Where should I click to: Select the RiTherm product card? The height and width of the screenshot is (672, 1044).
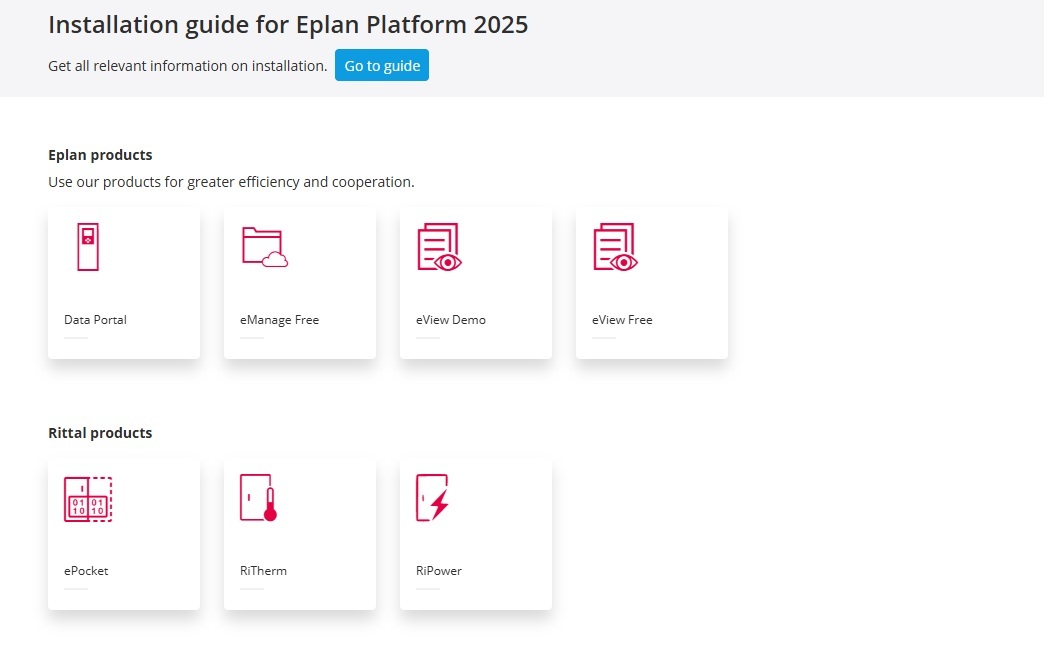tap(299, 533)
